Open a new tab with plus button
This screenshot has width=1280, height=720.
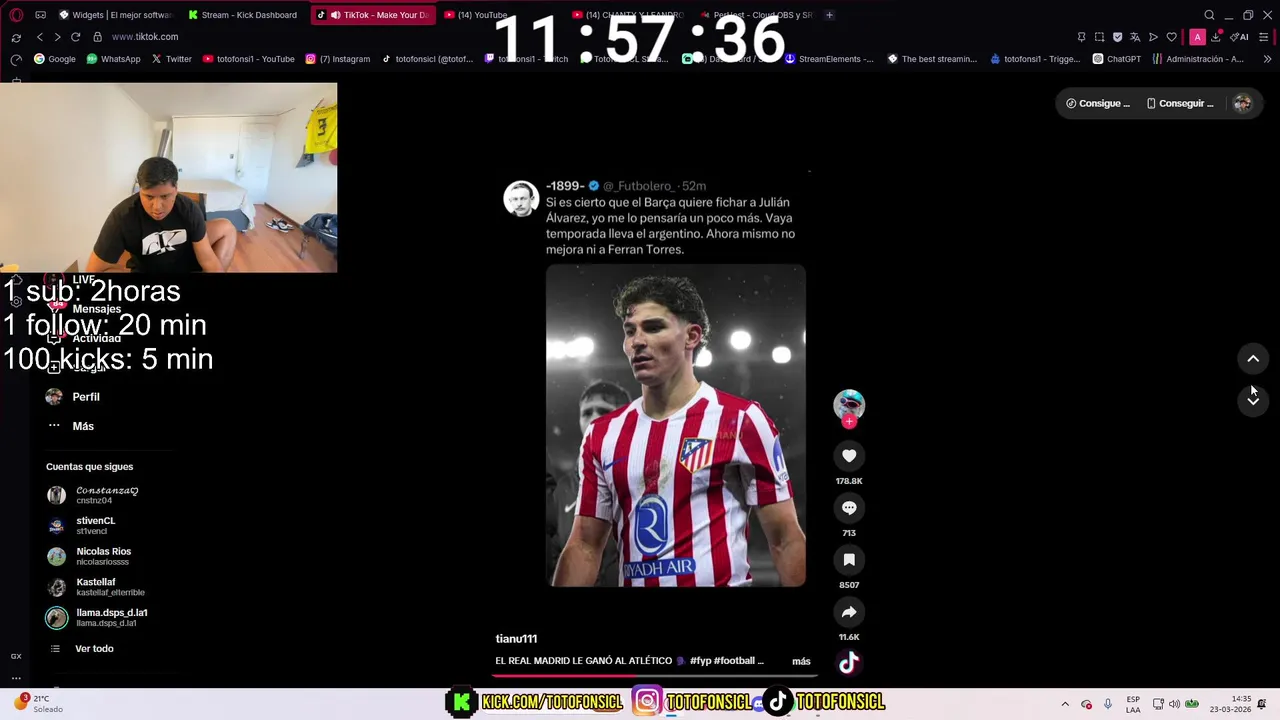pos(829,15)
